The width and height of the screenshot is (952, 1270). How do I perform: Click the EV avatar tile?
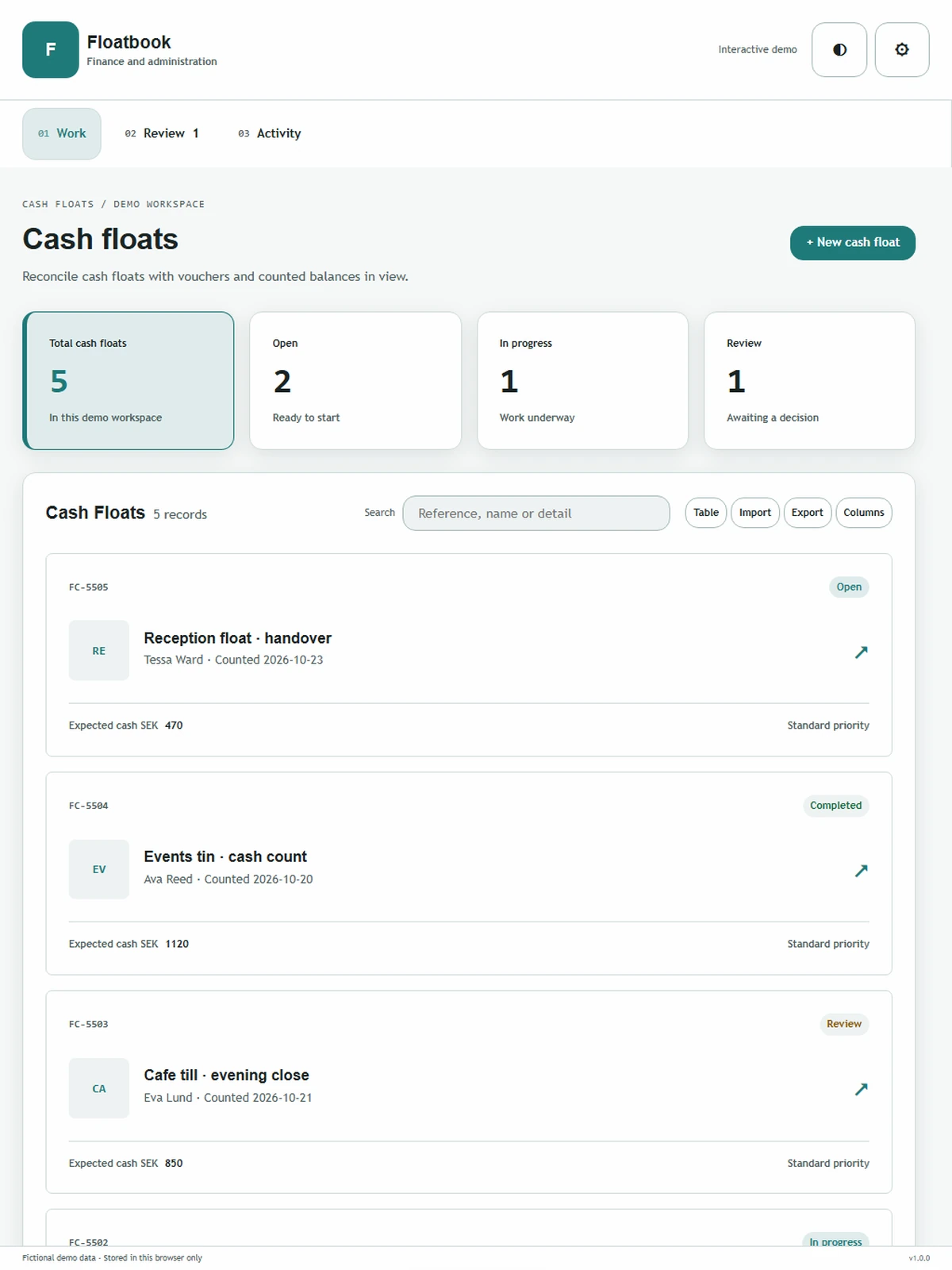(x=99, y=869)
